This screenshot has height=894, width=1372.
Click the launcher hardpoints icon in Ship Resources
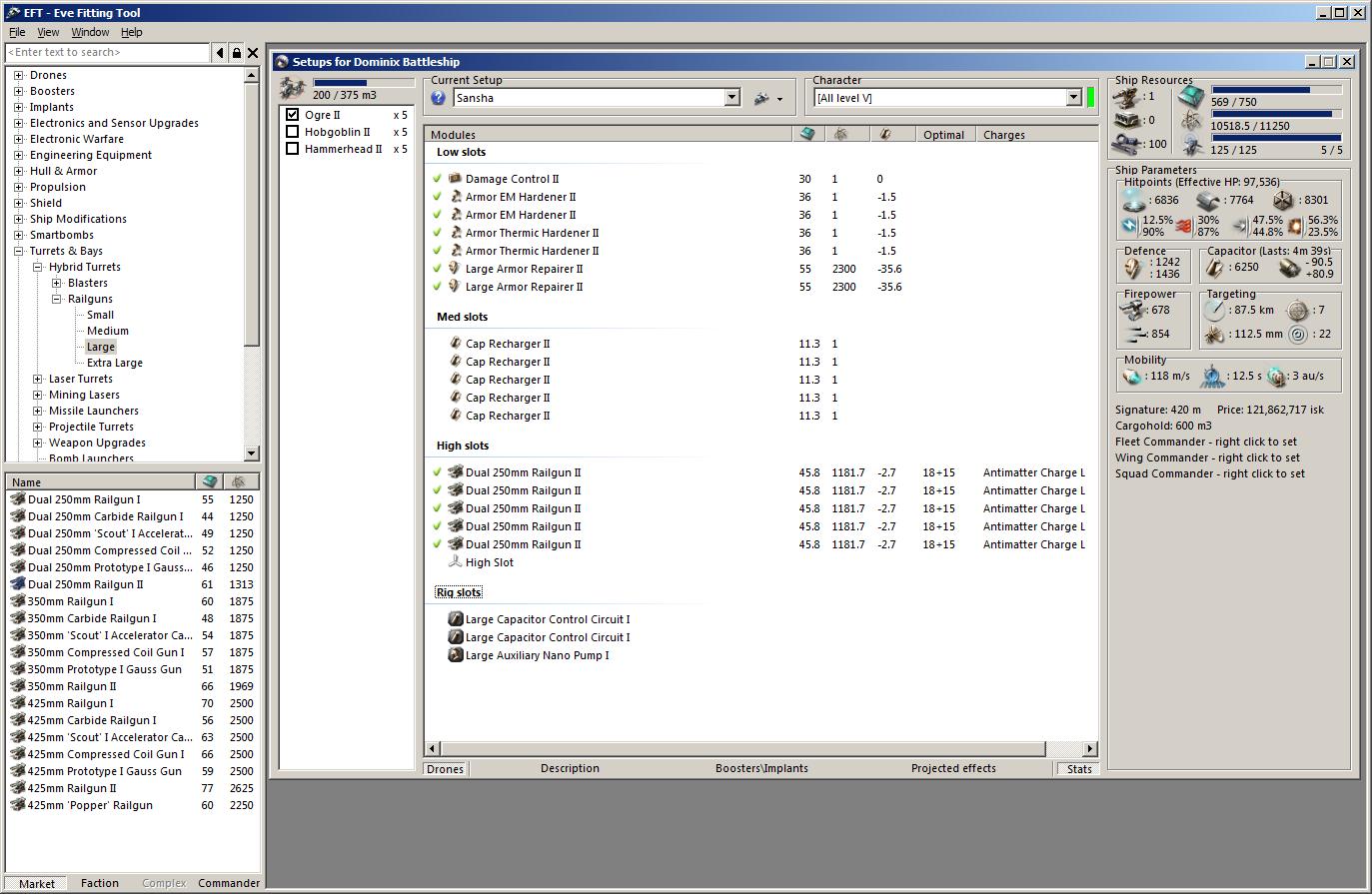[1128, 120]
